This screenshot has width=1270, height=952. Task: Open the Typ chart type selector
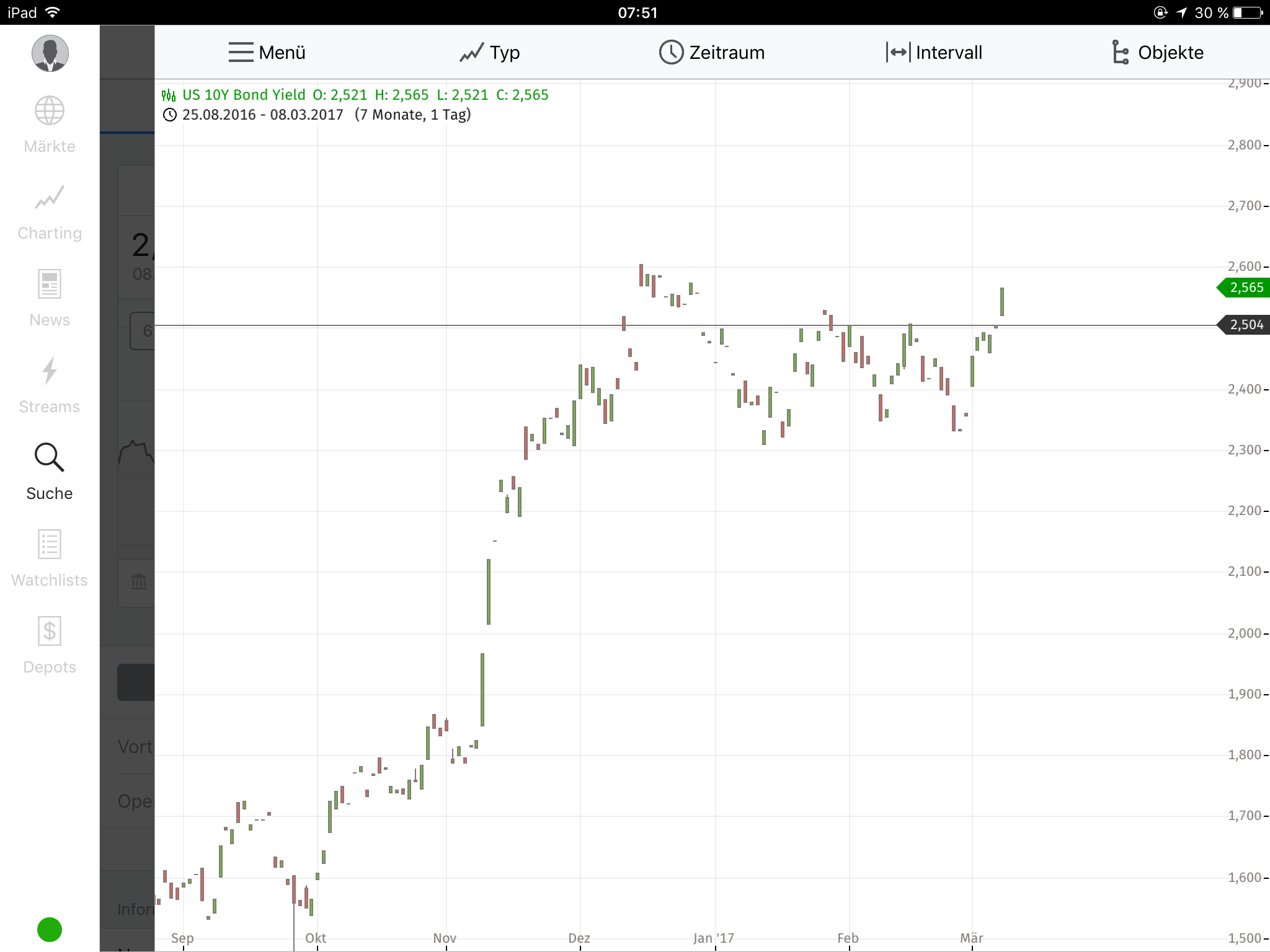489,53
